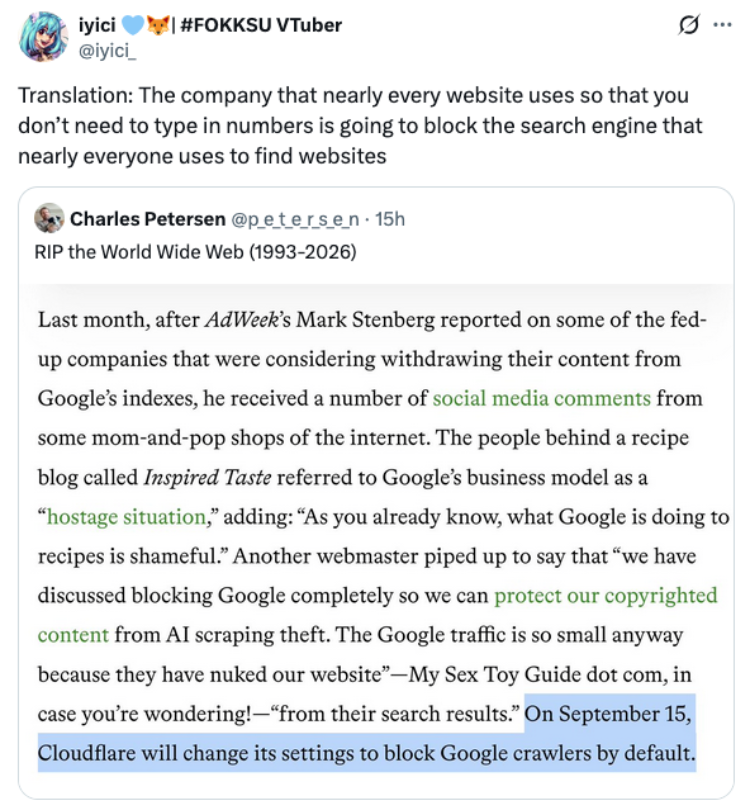
Task: Follow the 'hostage situation' green link
Action: 127,517
